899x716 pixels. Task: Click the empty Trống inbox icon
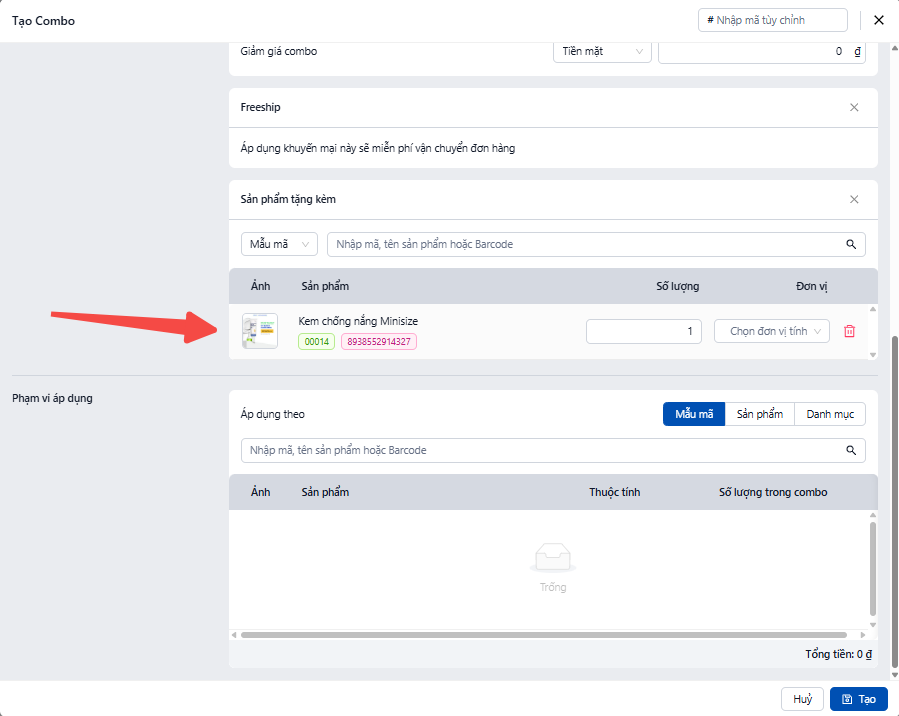click(x=553, y=556)
